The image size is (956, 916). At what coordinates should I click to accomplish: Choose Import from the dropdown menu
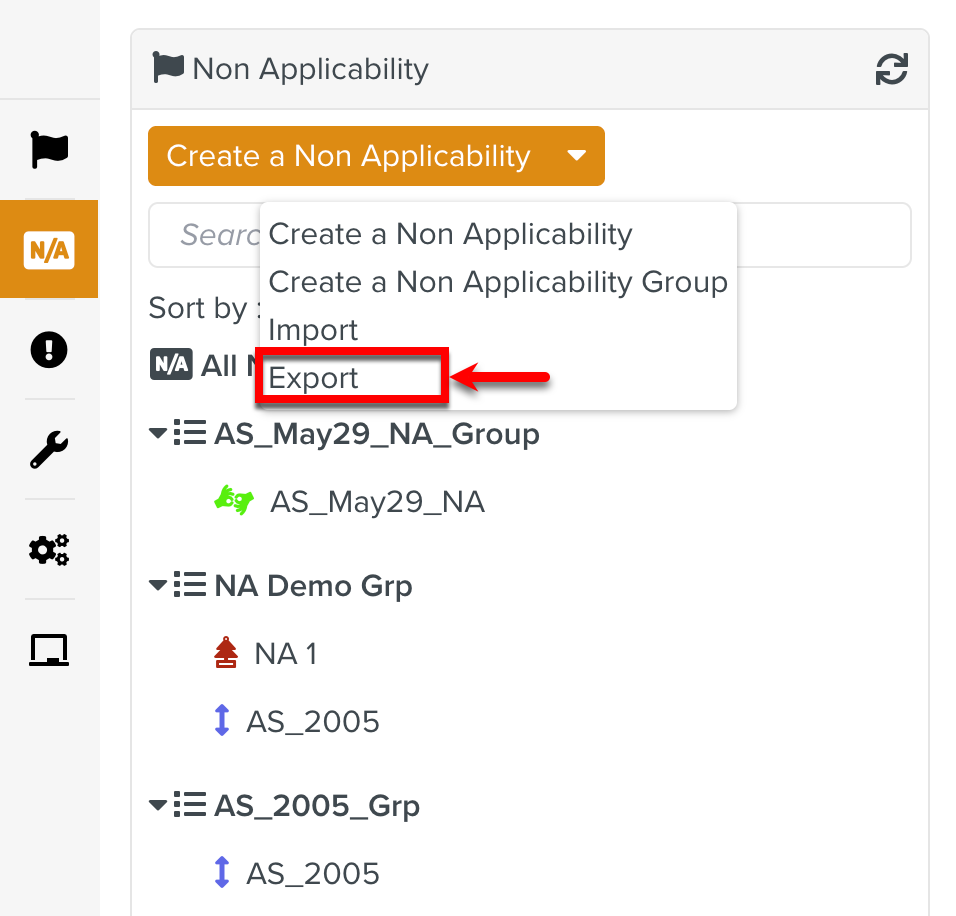(314, 330)
